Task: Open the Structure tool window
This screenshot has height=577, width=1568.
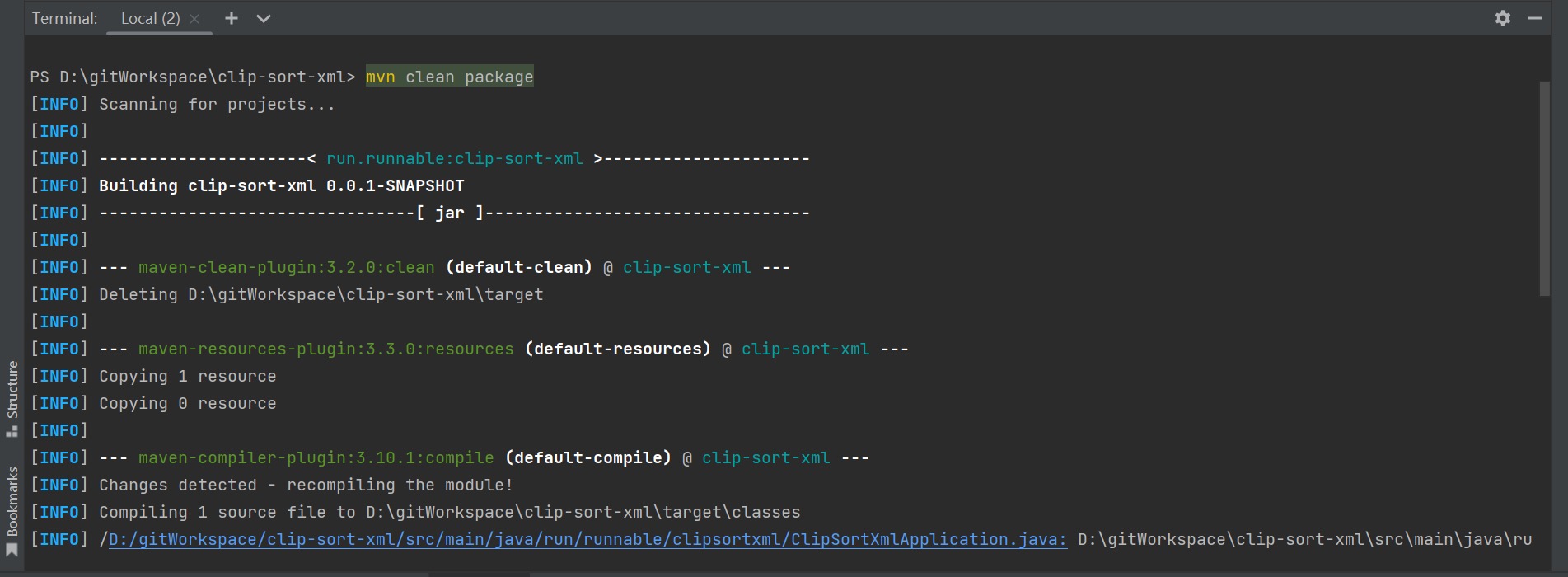Action: [12, 398]
